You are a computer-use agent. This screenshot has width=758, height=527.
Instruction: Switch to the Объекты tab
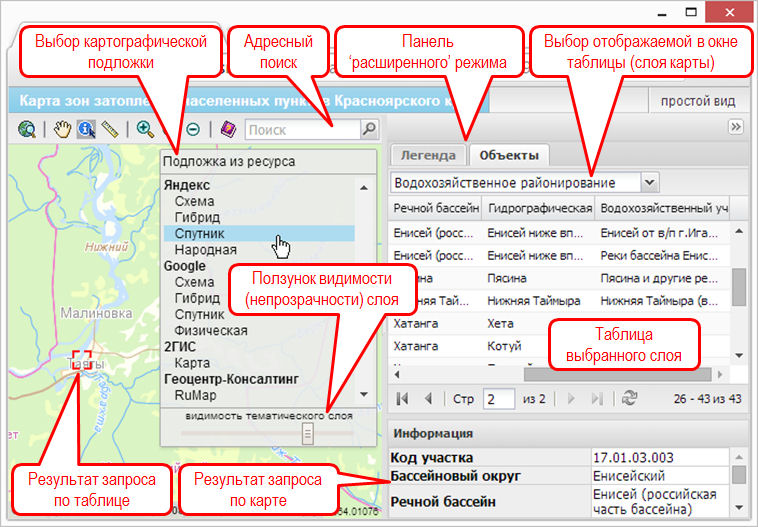pyautogui.click(x=509, y=155)
